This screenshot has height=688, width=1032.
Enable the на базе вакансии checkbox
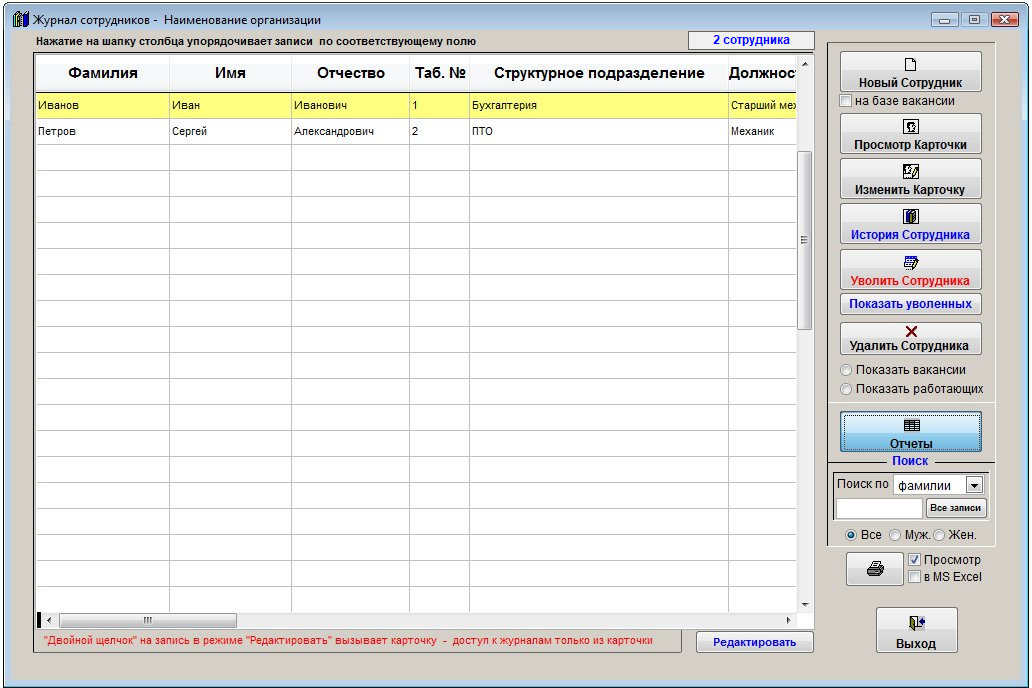[x=846, y=101]
